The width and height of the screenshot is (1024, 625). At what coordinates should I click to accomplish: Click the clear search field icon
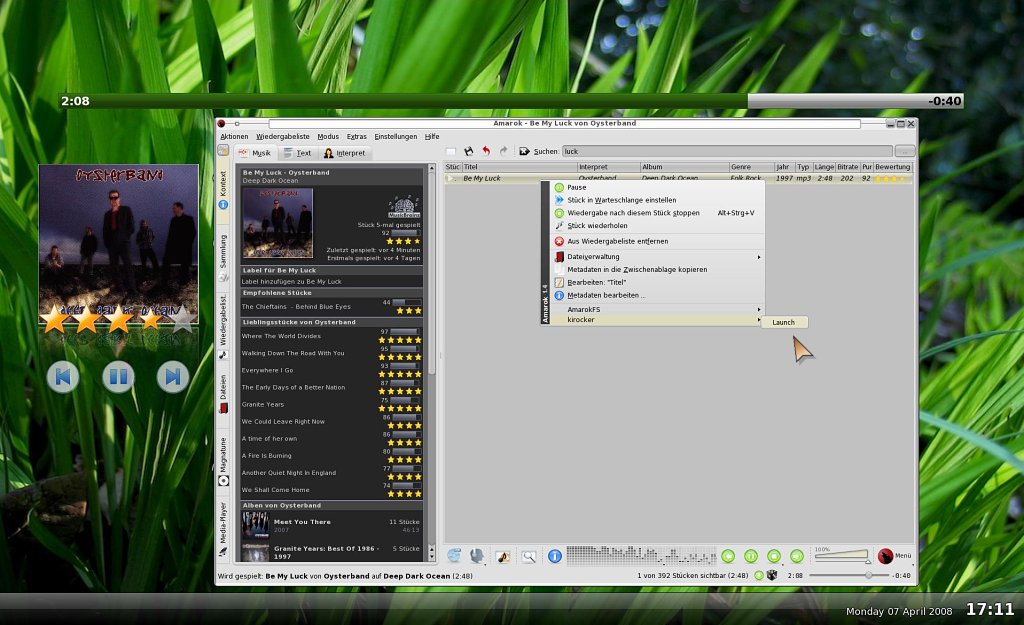click(524, 152)
